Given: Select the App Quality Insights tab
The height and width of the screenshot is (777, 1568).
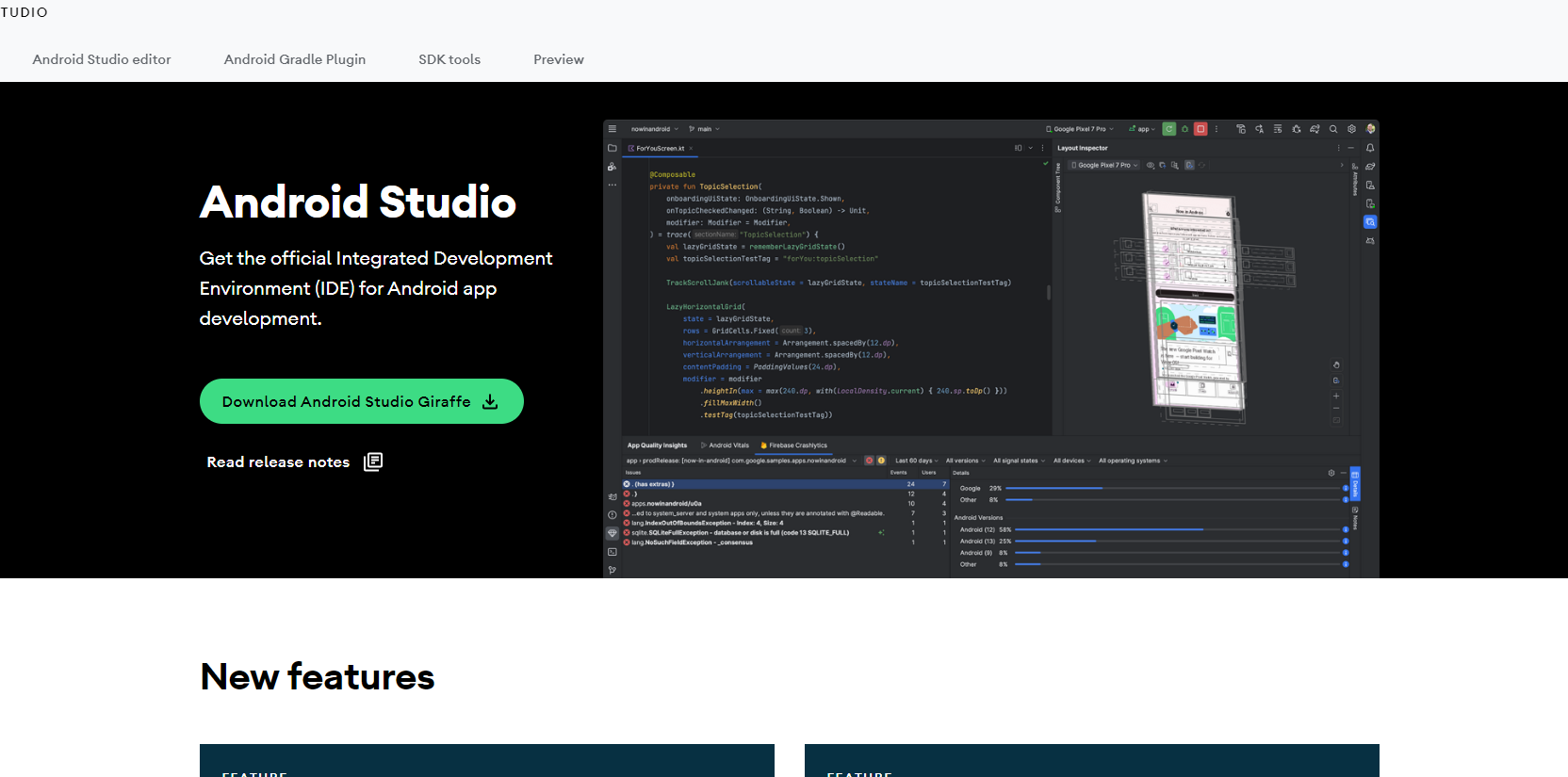Looking at the screenshot, I should [658, 445].
